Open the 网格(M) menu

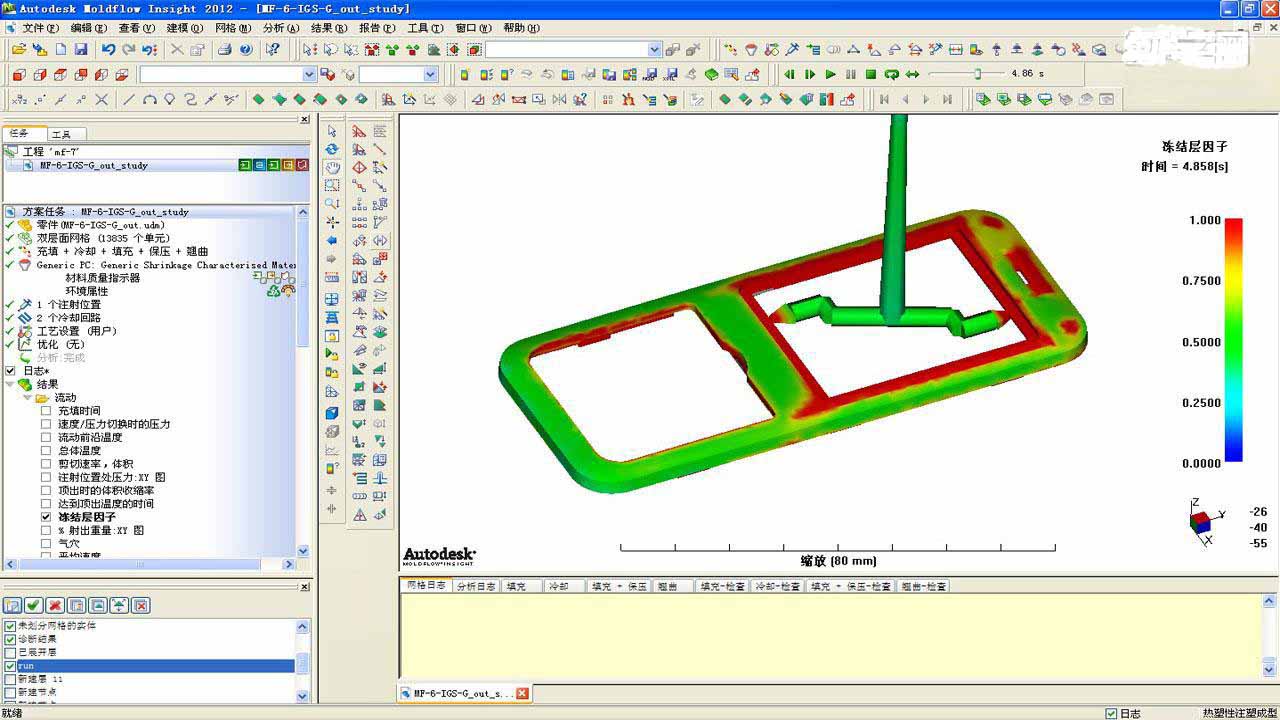tap(232, 28)
